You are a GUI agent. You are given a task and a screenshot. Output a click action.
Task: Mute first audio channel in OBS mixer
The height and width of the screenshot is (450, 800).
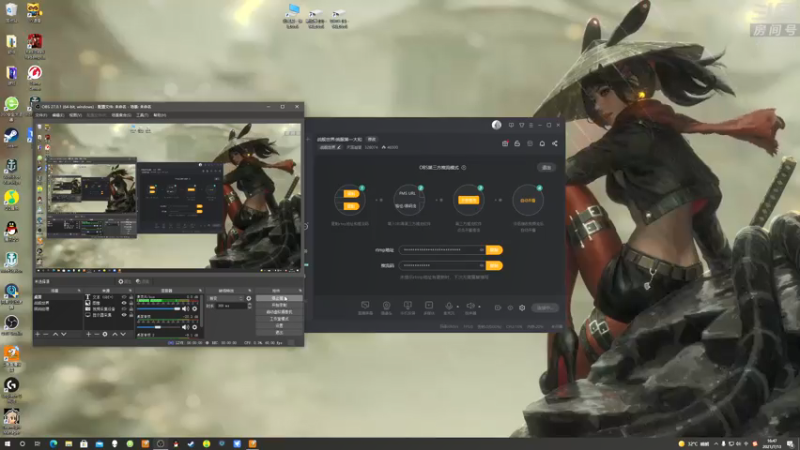point(186,309)
